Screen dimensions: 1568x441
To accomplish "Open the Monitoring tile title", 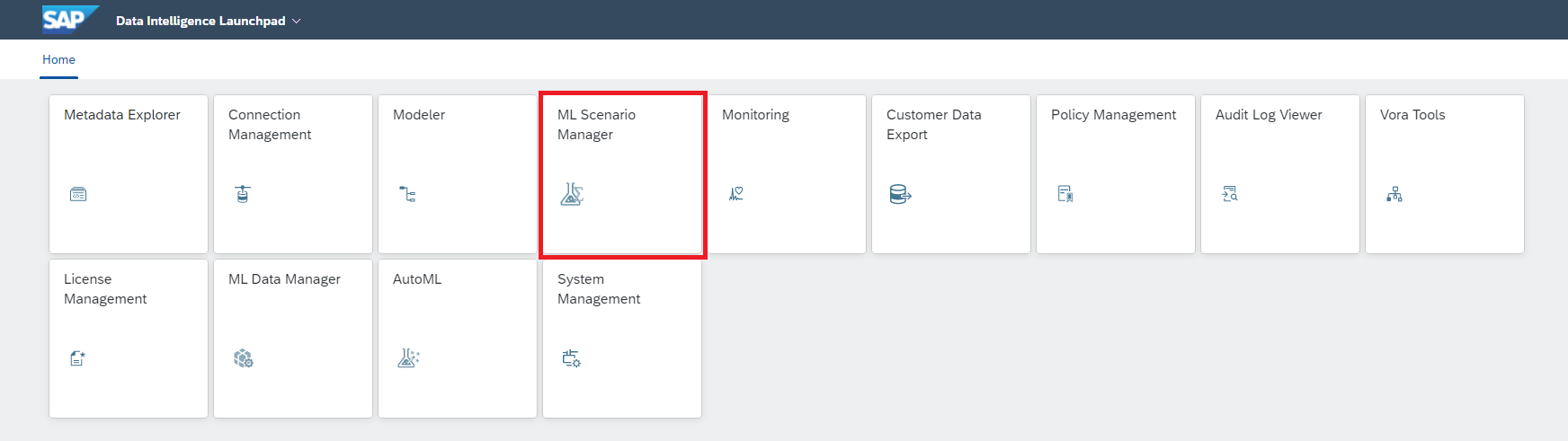I will (755, 115).
